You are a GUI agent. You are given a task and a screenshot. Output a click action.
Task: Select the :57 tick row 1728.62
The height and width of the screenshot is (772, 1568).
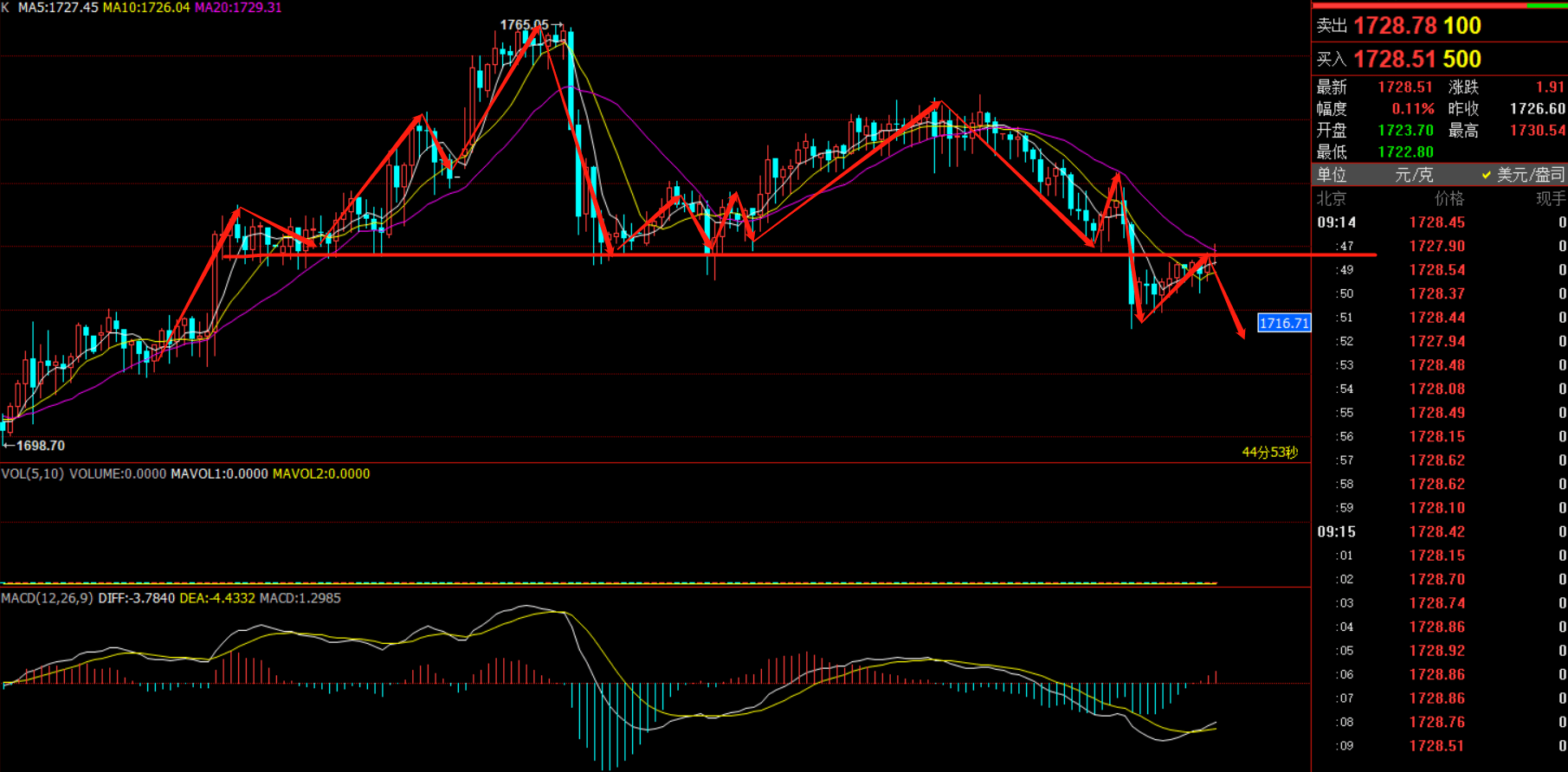tap(1441, 460)
